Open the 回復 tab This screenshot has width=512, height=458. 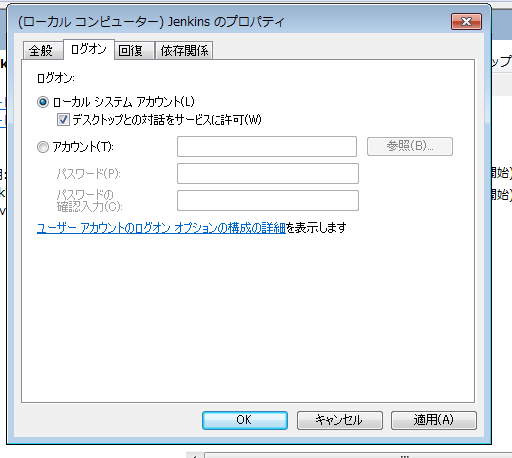click(134, 51)
